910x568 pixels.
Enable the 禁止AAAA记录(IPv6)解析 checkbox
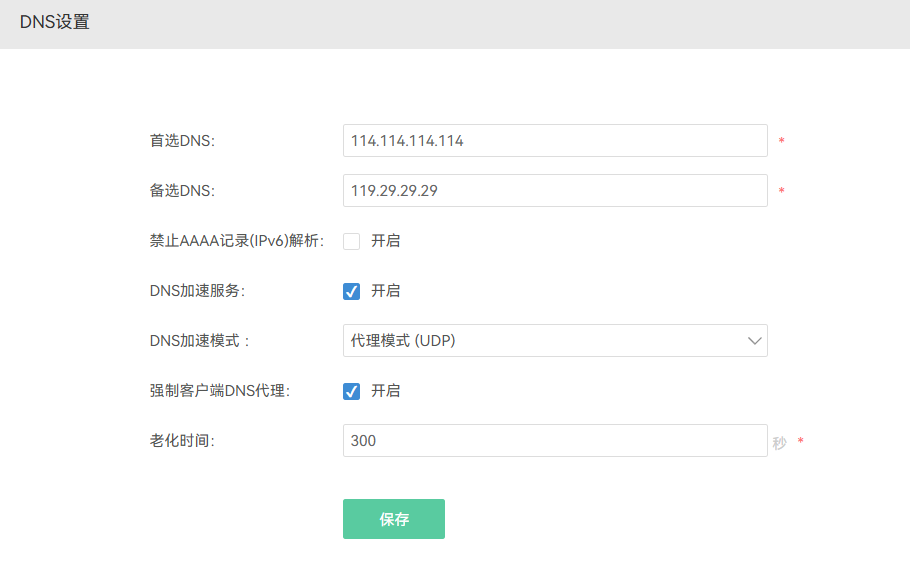pyautogui.click(x=351, y=241)
